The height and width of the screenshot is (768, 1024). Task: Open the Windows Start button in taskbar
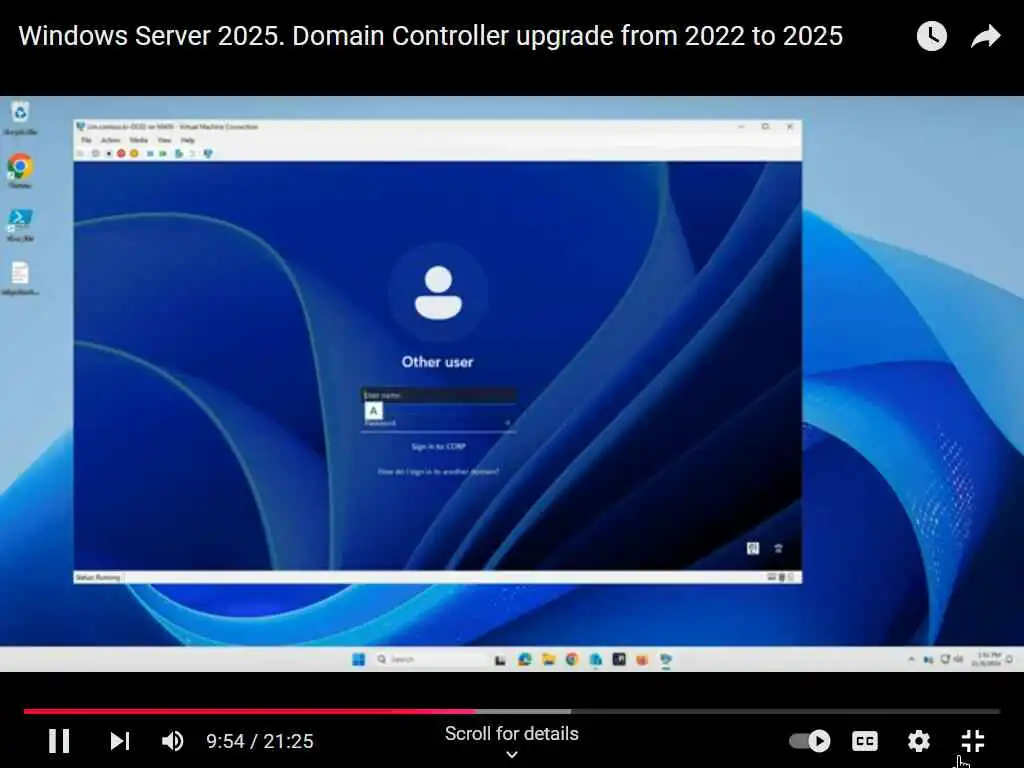[359, 660]
